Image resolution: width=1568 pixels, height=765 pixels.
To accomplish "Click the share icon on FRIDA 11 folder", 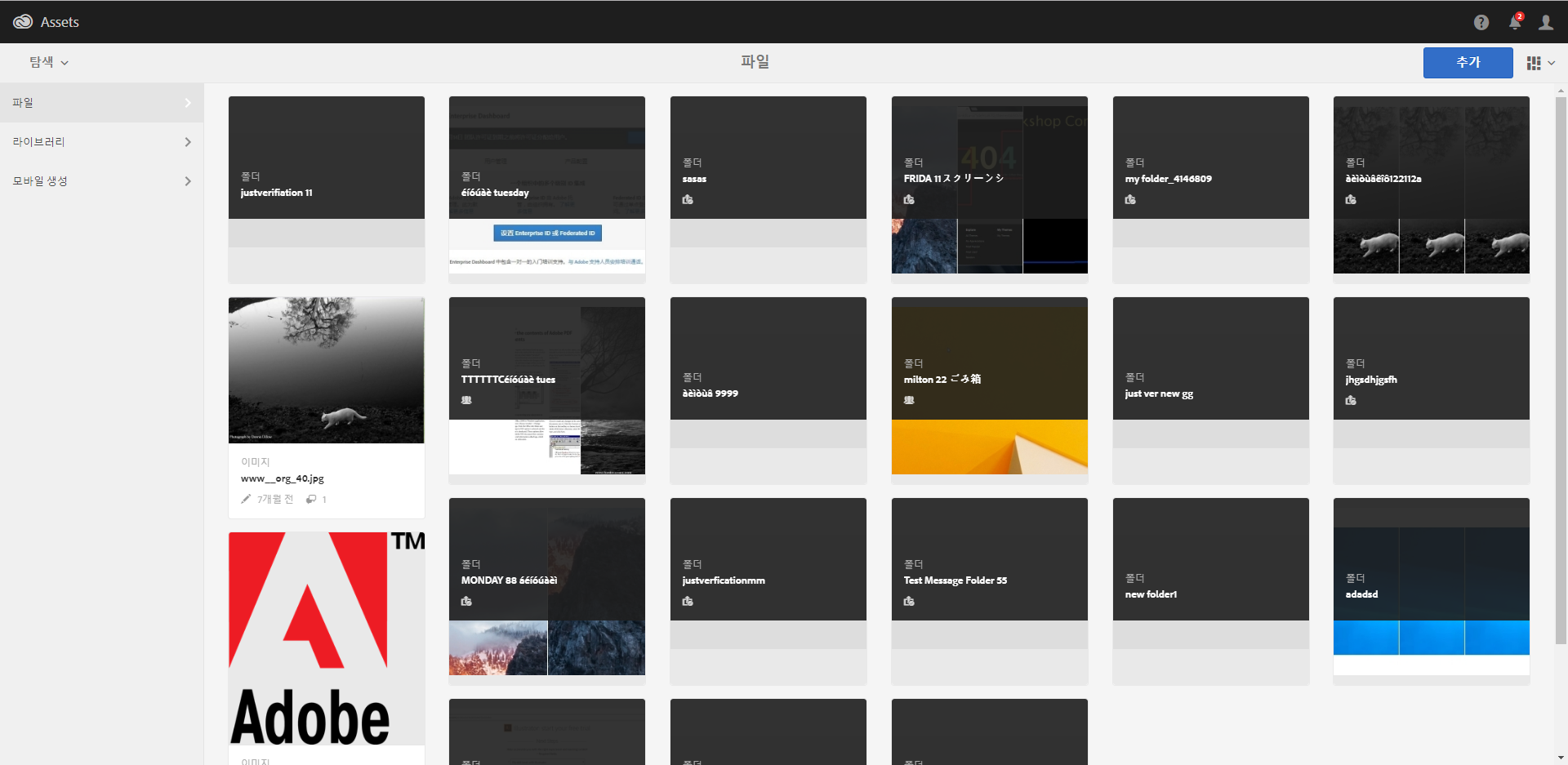I will (x=909, y=199).
